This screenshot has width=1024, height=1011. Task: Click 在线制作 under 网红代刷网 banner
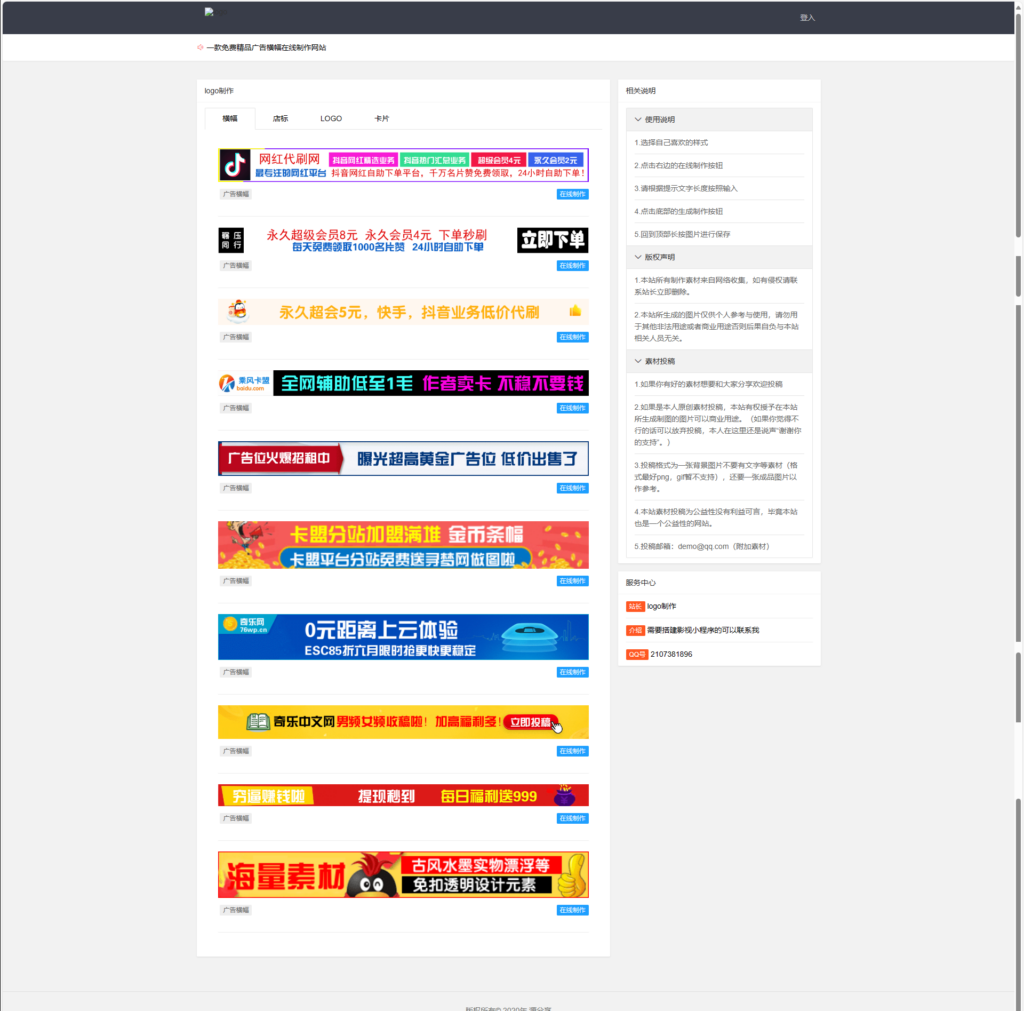573,194
